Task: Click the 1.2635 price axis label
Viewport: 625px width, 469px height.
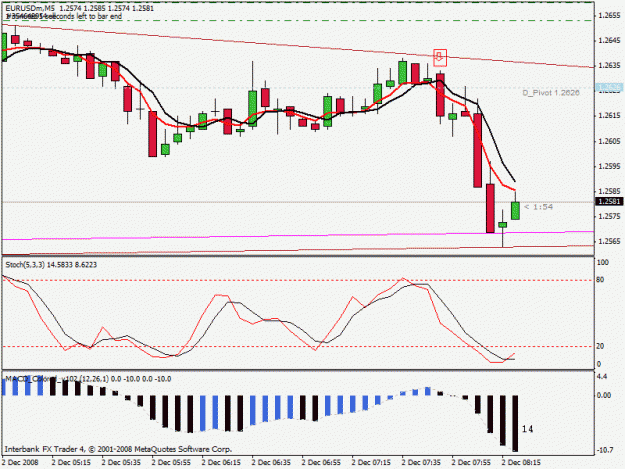Action: [610, 66]
